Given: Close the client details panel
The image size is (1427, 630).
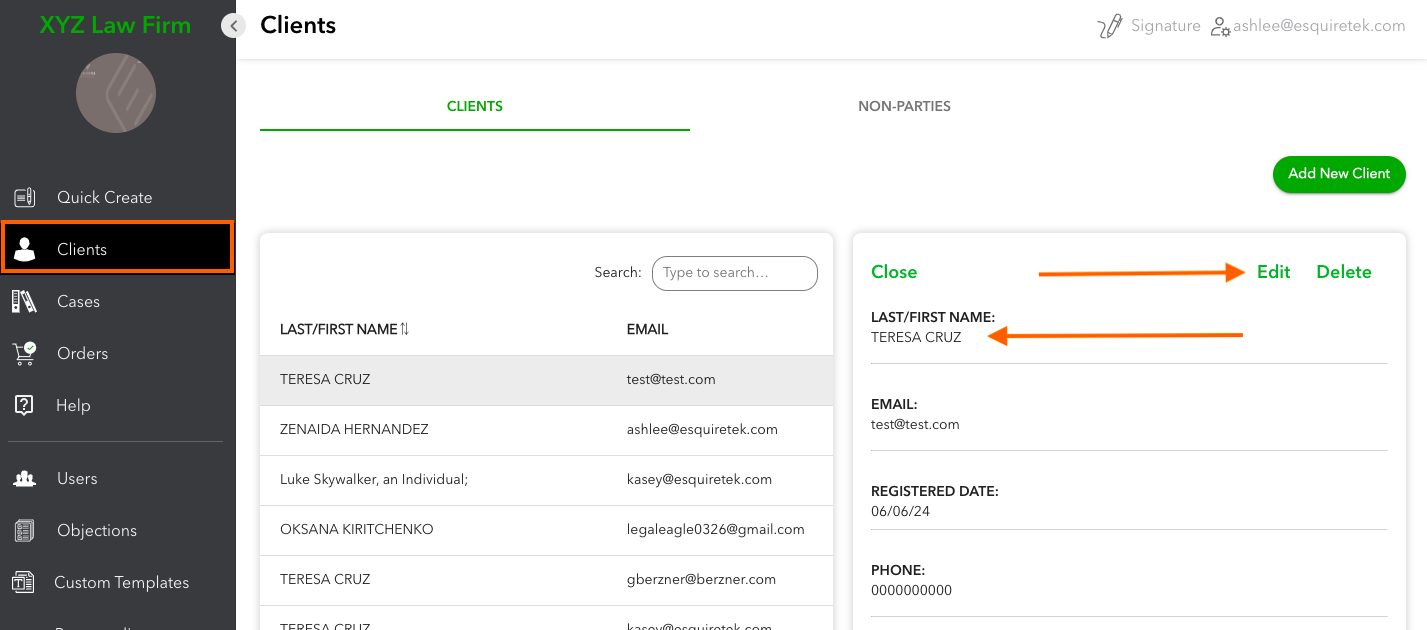Looking at the screenshot, I should (x=893, y=271).
